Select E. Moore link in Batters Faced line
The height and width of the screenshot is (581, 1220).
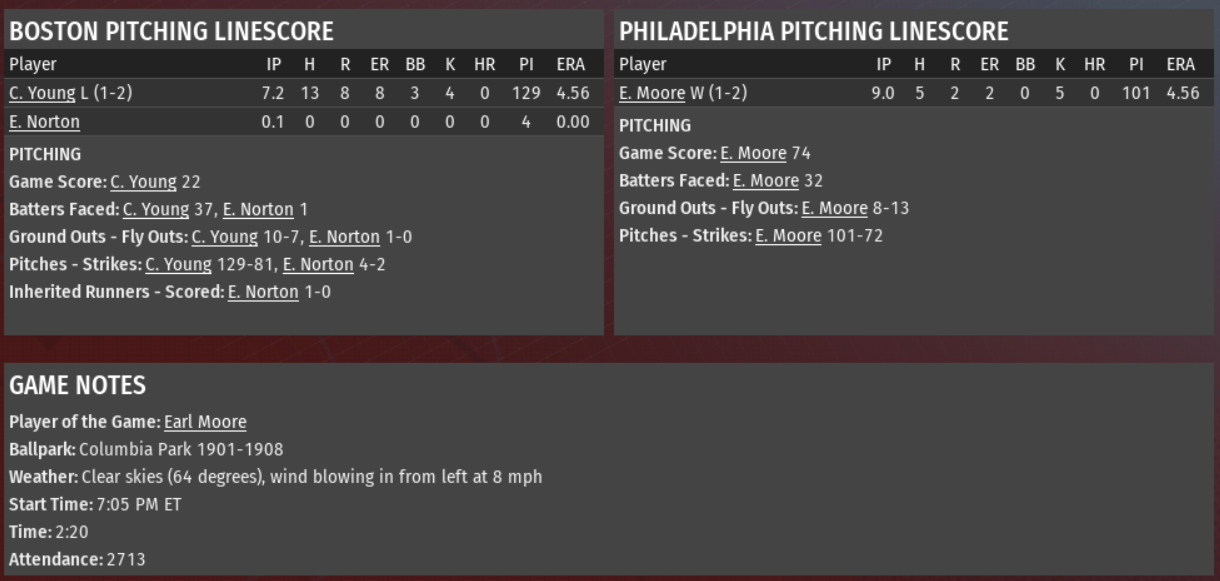click(765, 181)
